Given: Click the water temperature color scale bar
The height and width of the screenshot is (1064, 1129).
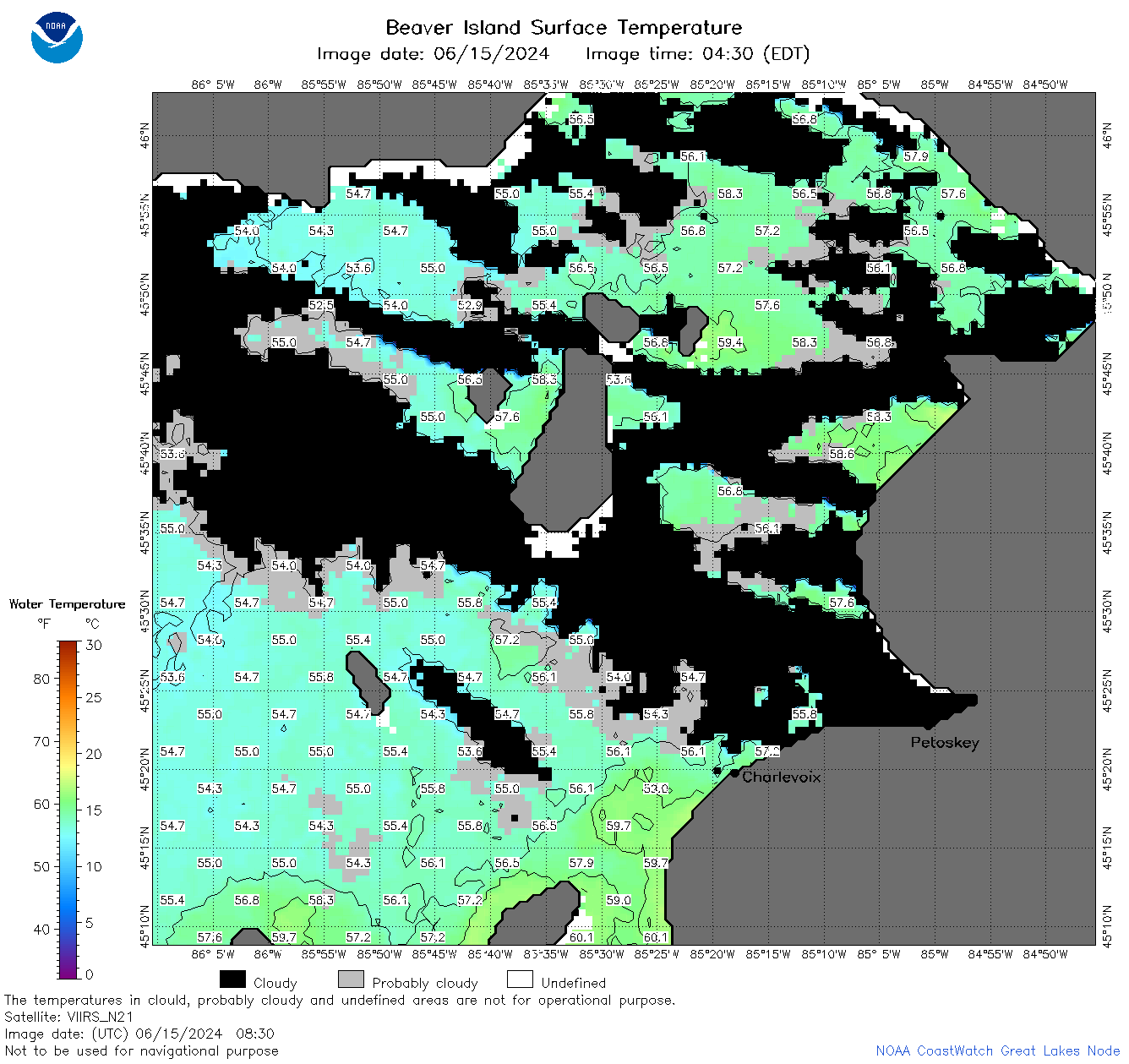Looking at the screenshot, I should tap(68, 808).
